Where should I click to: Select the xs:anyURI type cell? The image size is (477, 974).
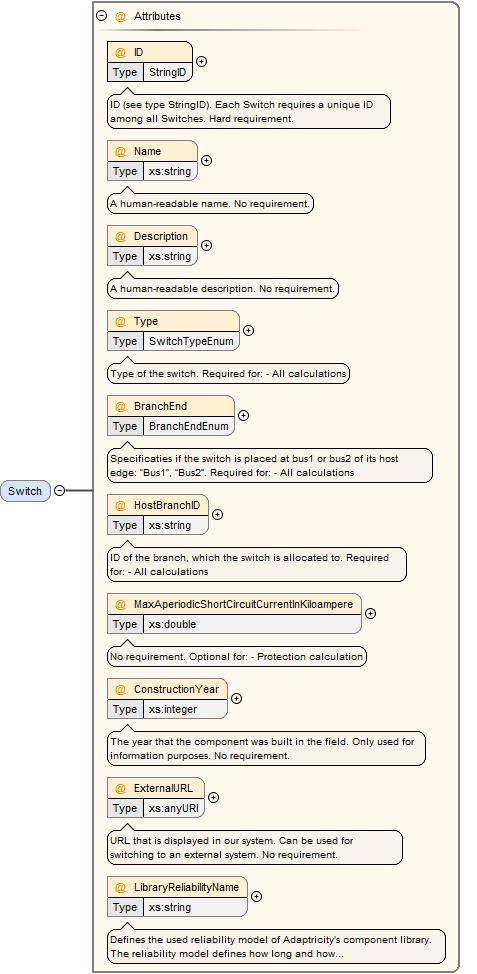tap(173, 808)
